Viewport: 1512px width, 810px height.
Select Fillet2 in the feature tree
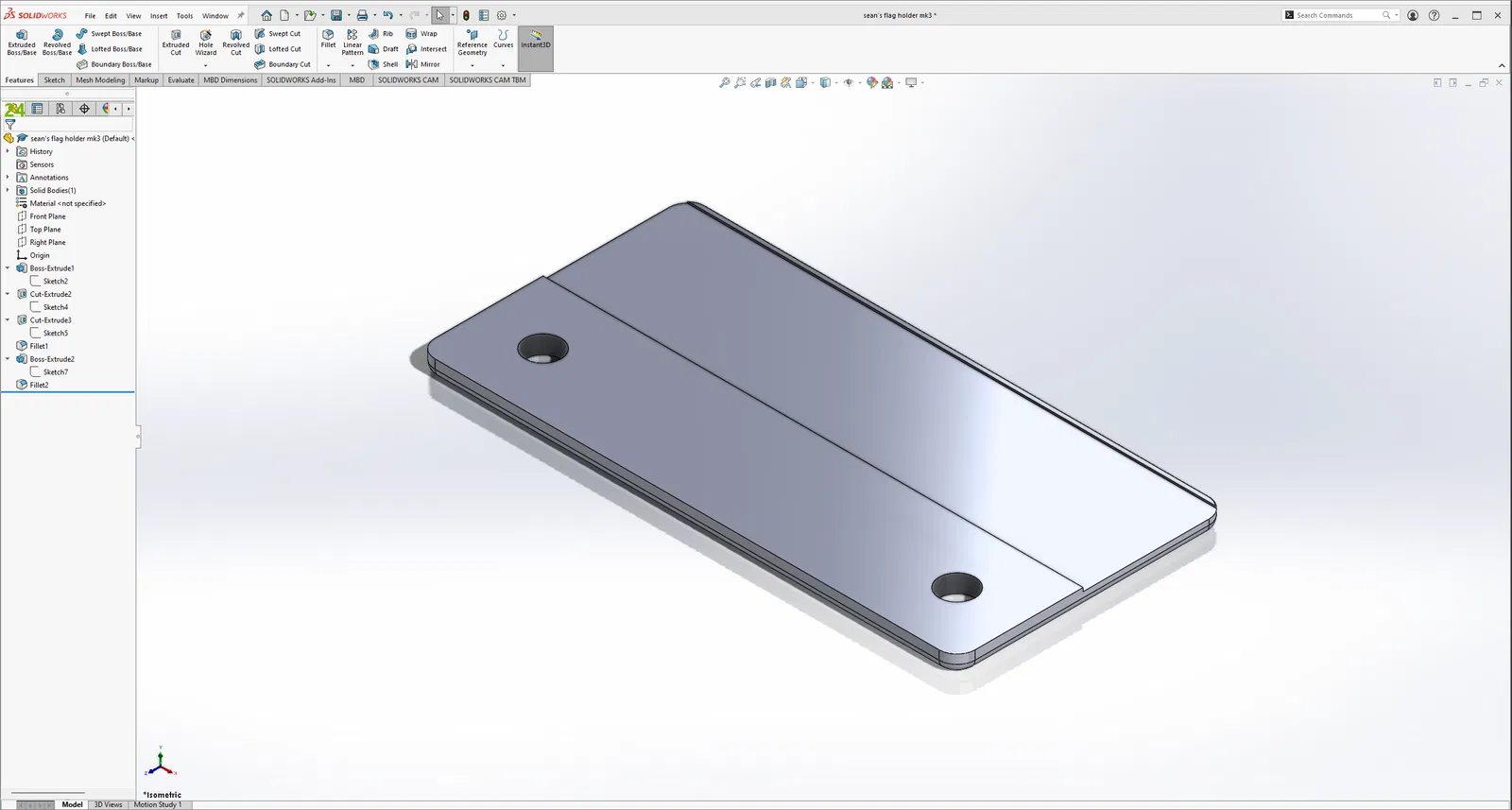click(32, 385)
